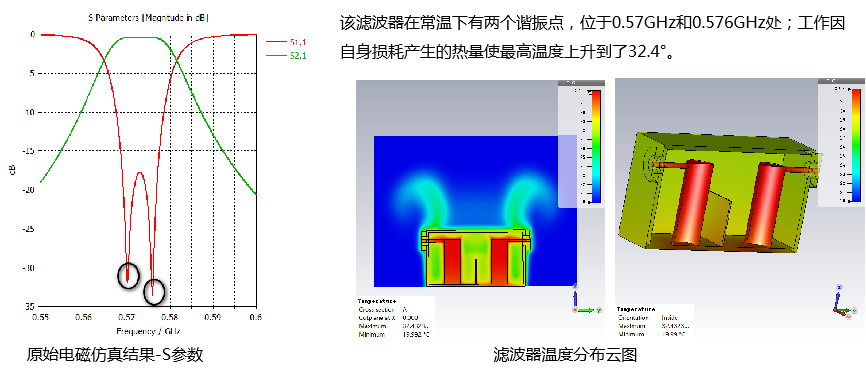866x370 pixels.
Task: Click the color bar title strip in cross-section view
Action: [x=581, y=83]
